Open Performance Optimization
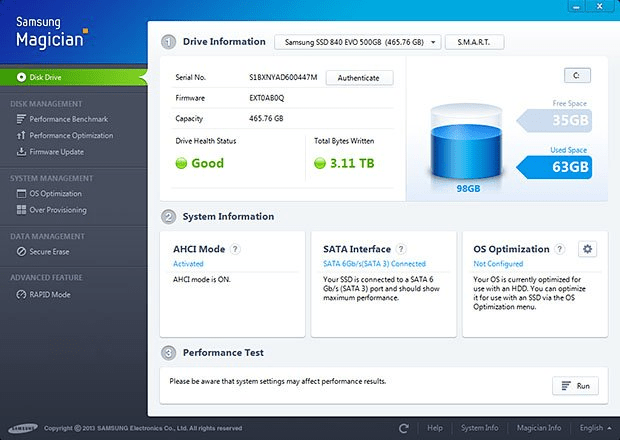 [x=71, y=136]
